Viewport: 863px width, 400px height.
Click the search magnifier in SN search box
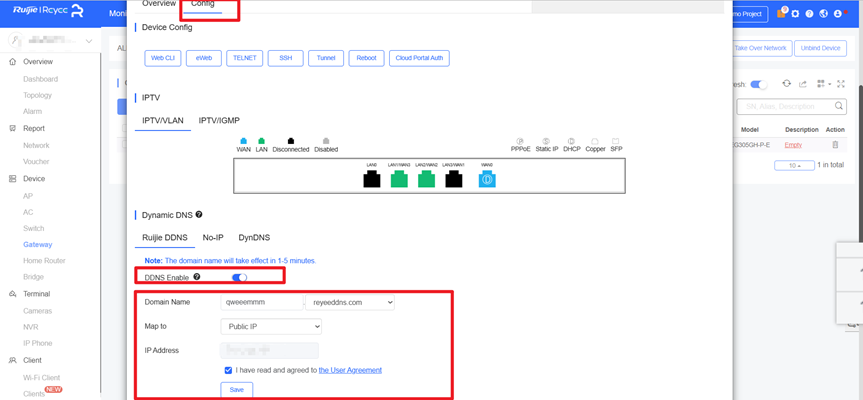tap(839, 106)
